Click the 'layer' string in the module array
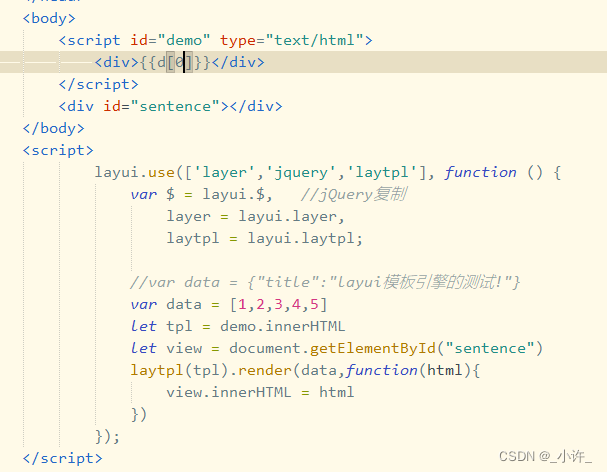This screenshot has height=472, width=607. click(x=225, y=173)
